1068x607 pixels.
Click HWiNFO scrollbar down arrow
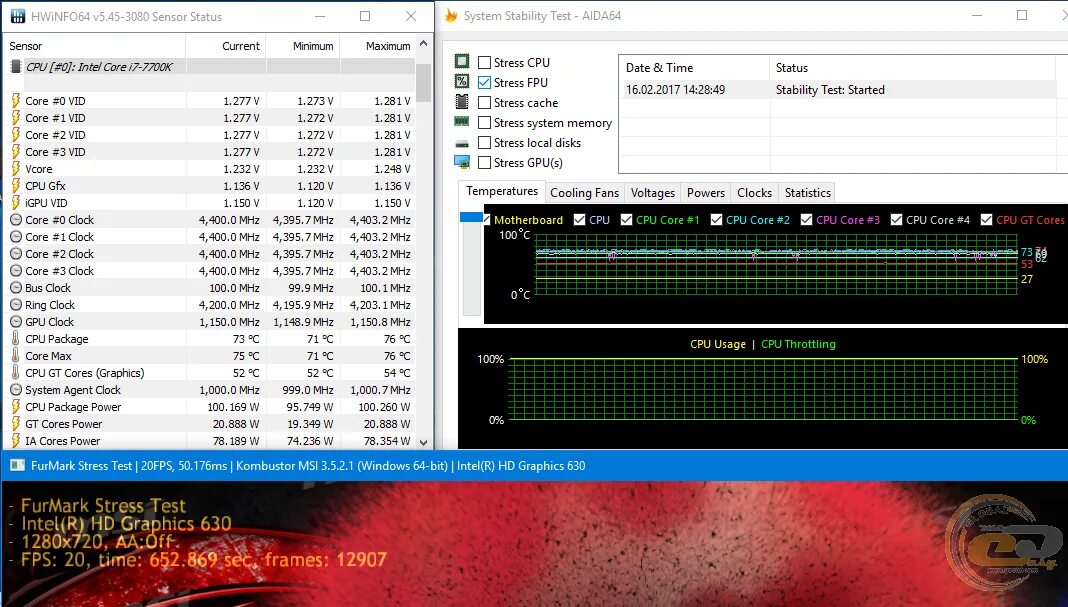point(424,442)
